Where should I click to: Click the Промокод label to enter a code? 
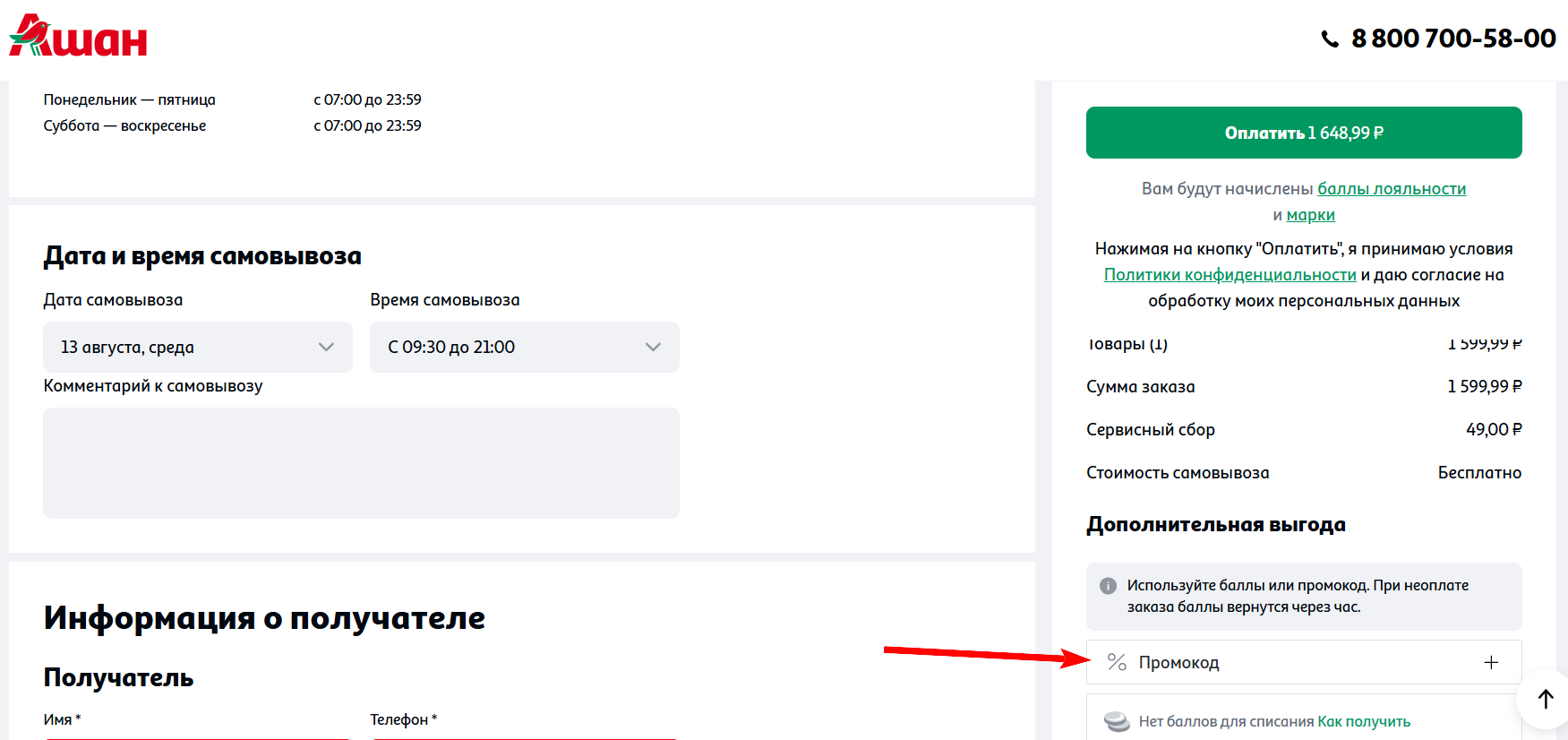(x=1178, y=663)
